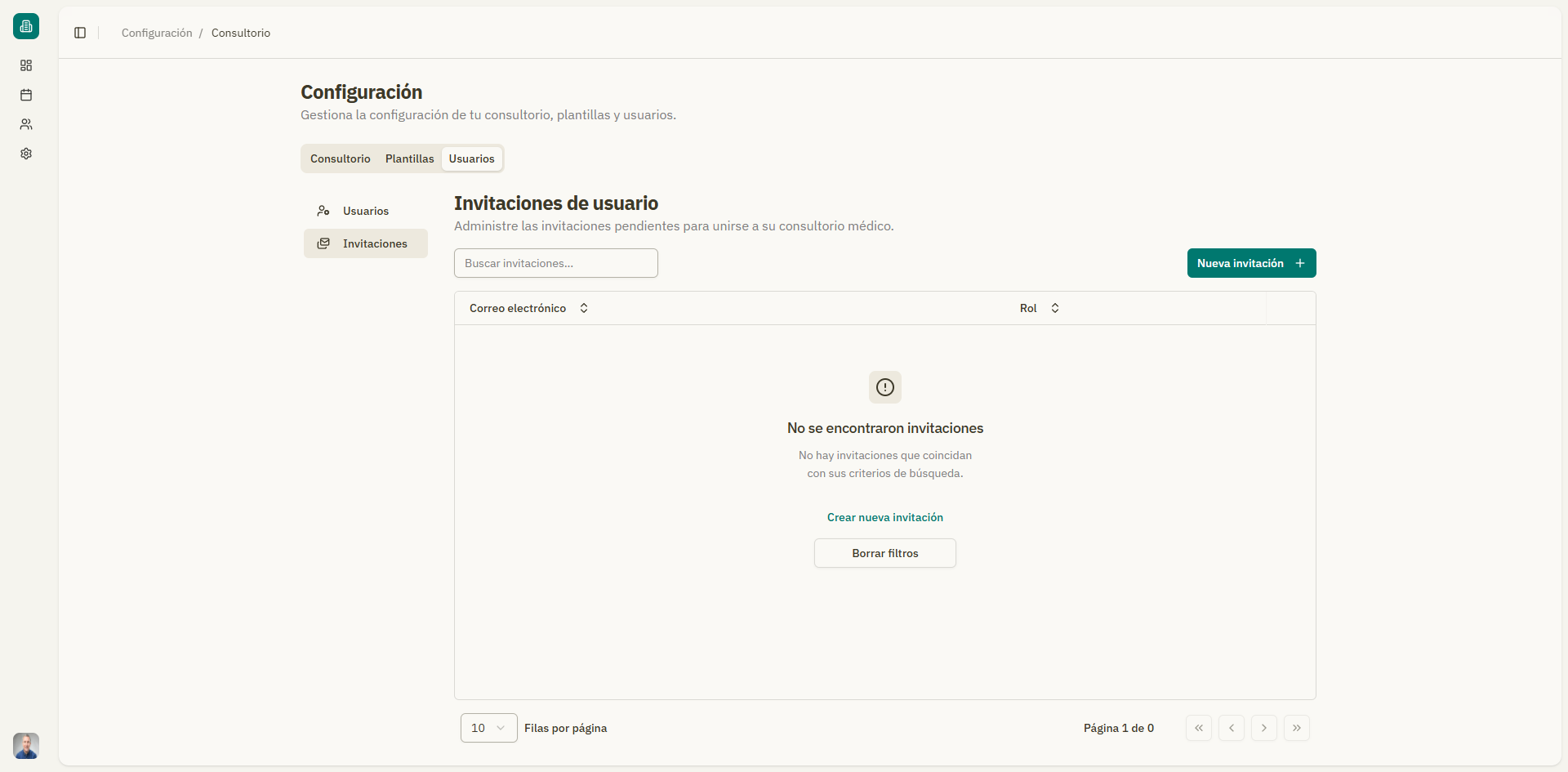Viewport: 1568px width, 772px height.
Task: Go to the next page with the chevron
Action: pyautogui.click(x=1263, y=727)
